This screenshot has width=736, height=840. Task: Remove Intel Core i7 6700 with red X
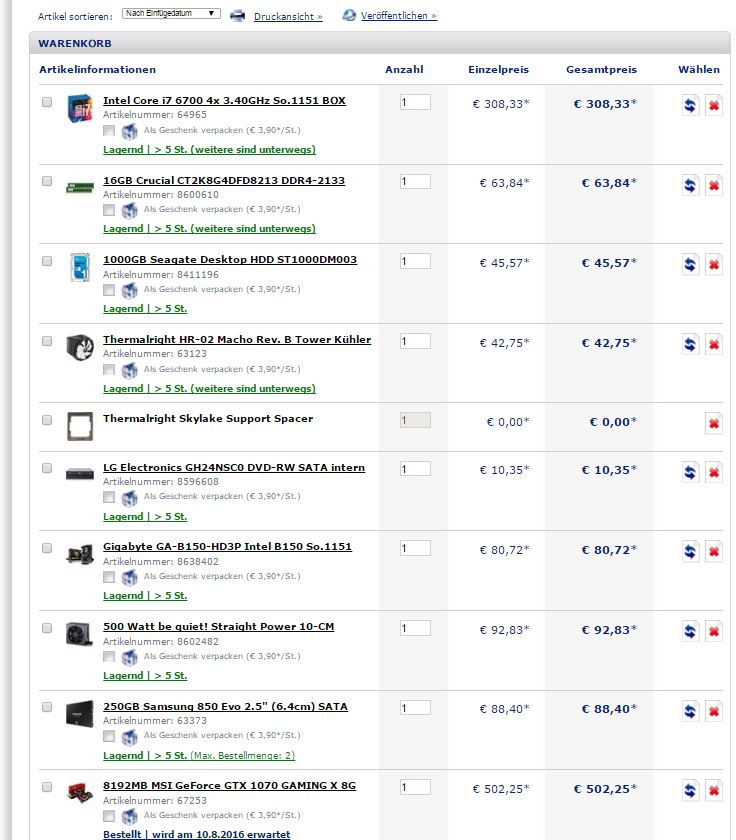(714, 105)
